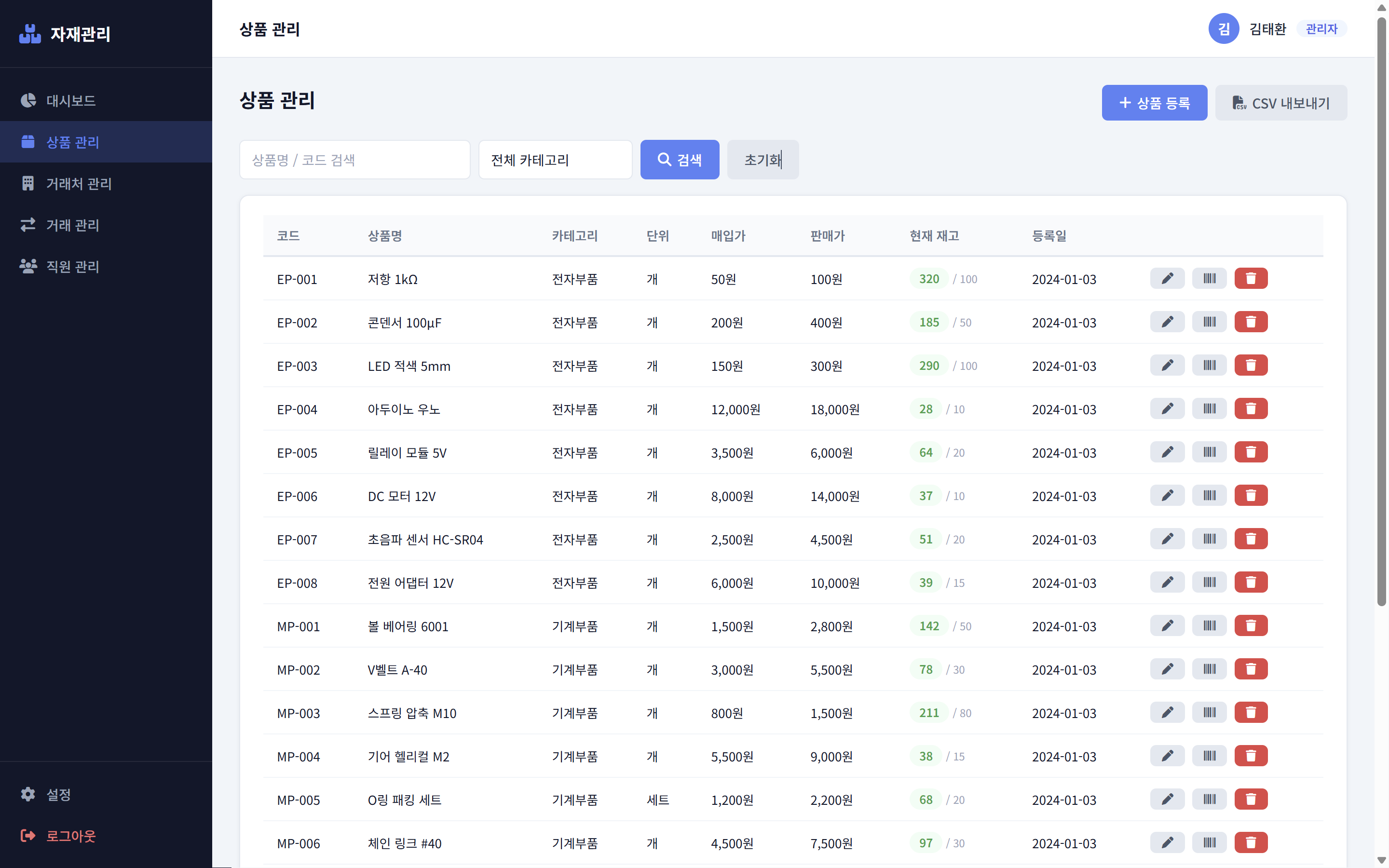Navigate to 거래 관리
Screen dimensions: 1389x868
point(106,225)
